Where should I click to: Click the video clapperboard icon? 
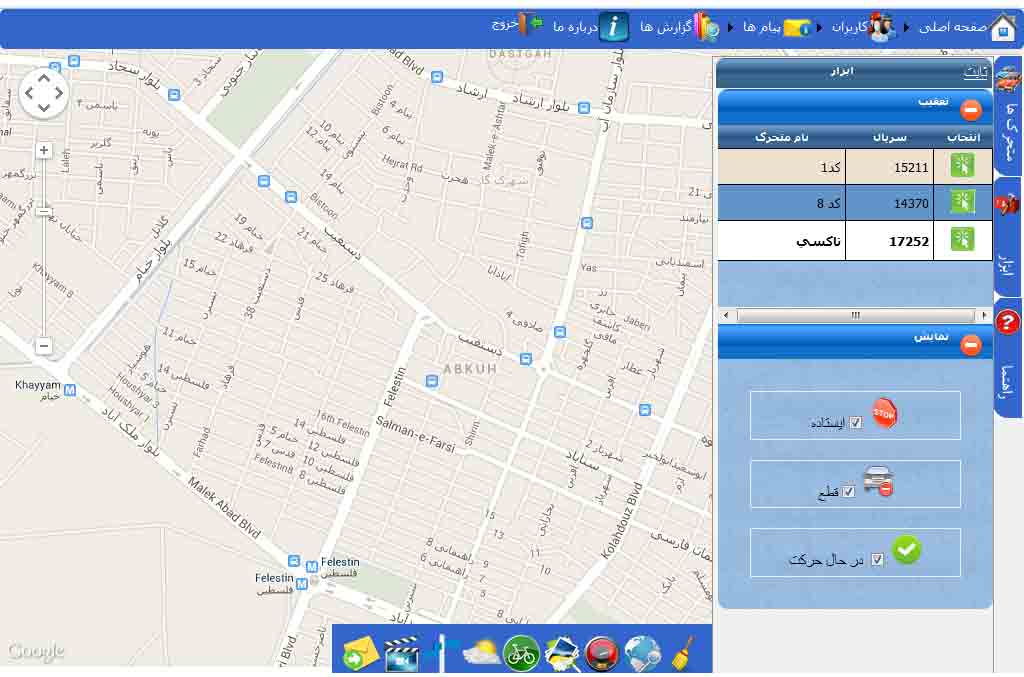click(x=401, y=654)
